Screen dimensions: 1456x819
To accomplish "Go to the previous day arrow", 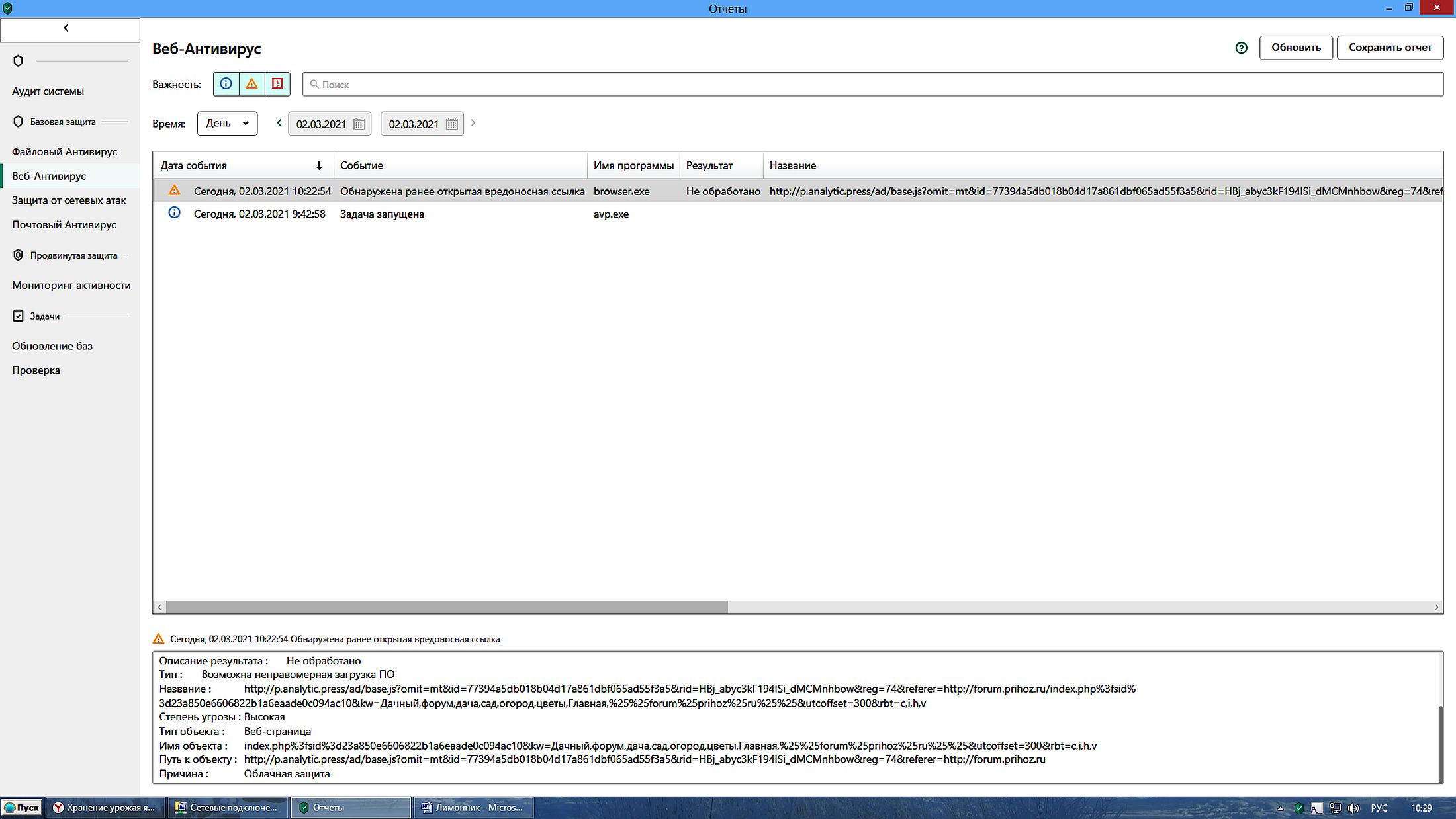I will coord(279,123).
